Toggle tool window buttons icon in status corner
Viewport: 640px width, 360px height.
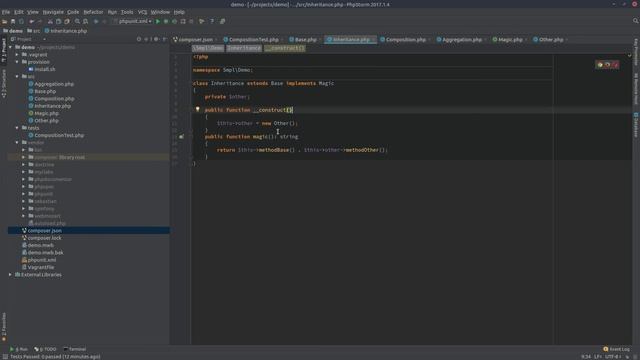[5, 356]
